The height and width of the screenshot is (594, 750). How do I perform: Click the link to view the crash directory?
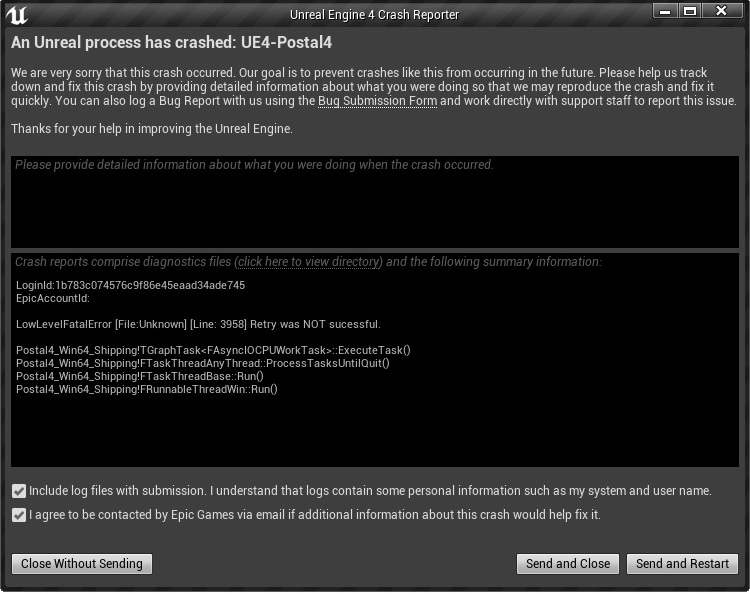tap(309, 262)
